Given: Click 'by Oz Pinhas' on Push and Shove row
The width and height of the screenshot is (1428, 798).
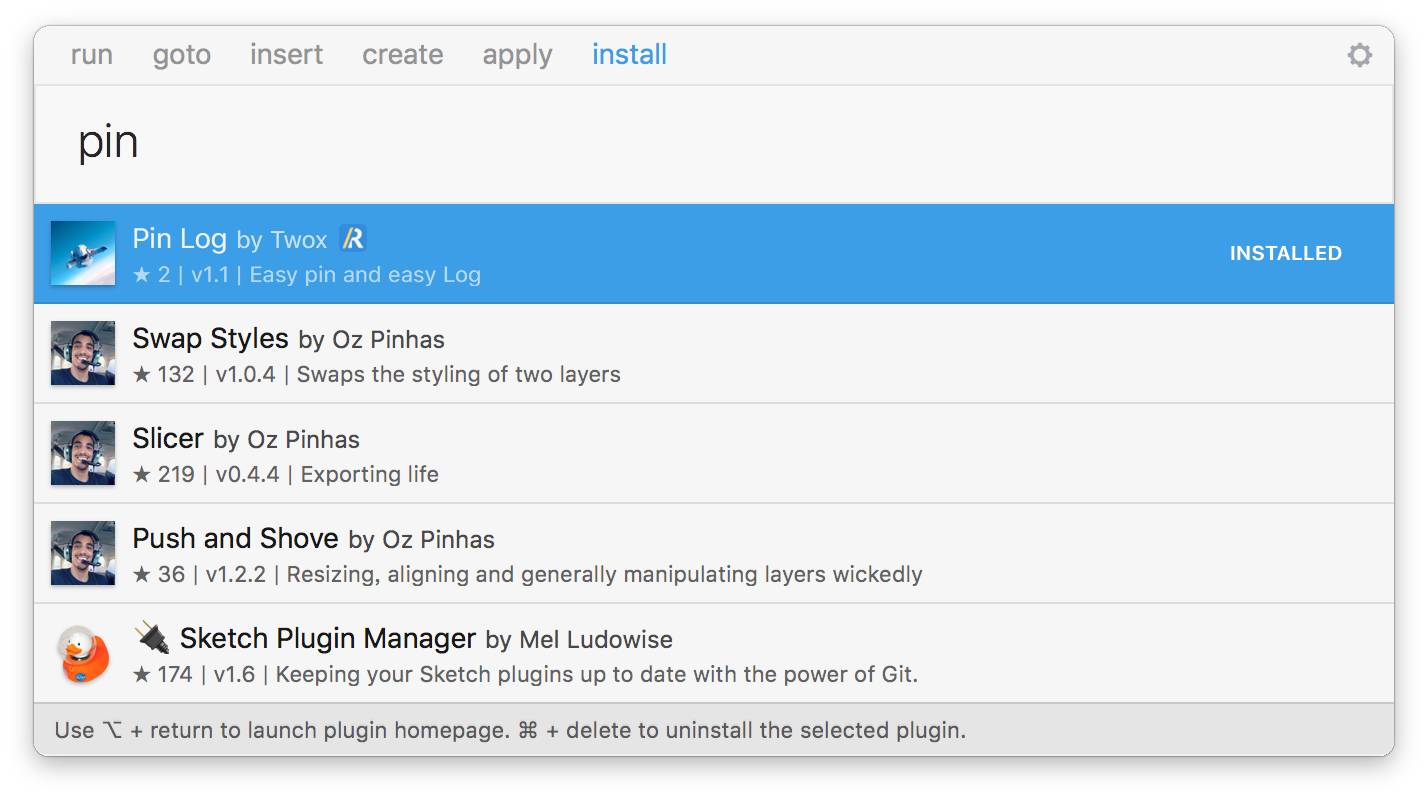Looking at the screenshot, I should [422, 540].
